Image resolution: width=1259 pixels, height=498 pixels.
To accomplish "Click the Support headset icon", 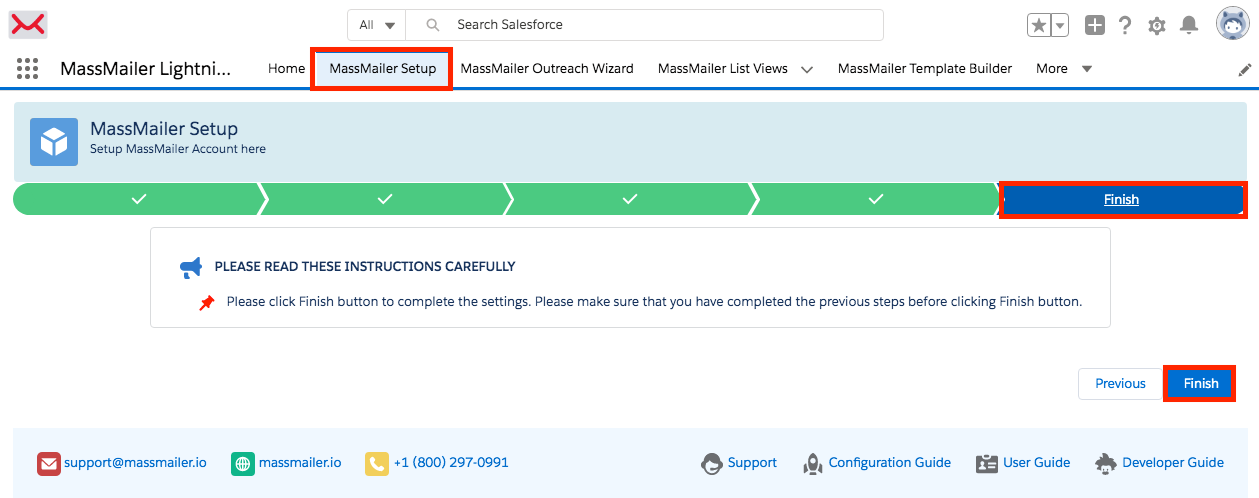I will pyautogui.click(x=712, y=463).
